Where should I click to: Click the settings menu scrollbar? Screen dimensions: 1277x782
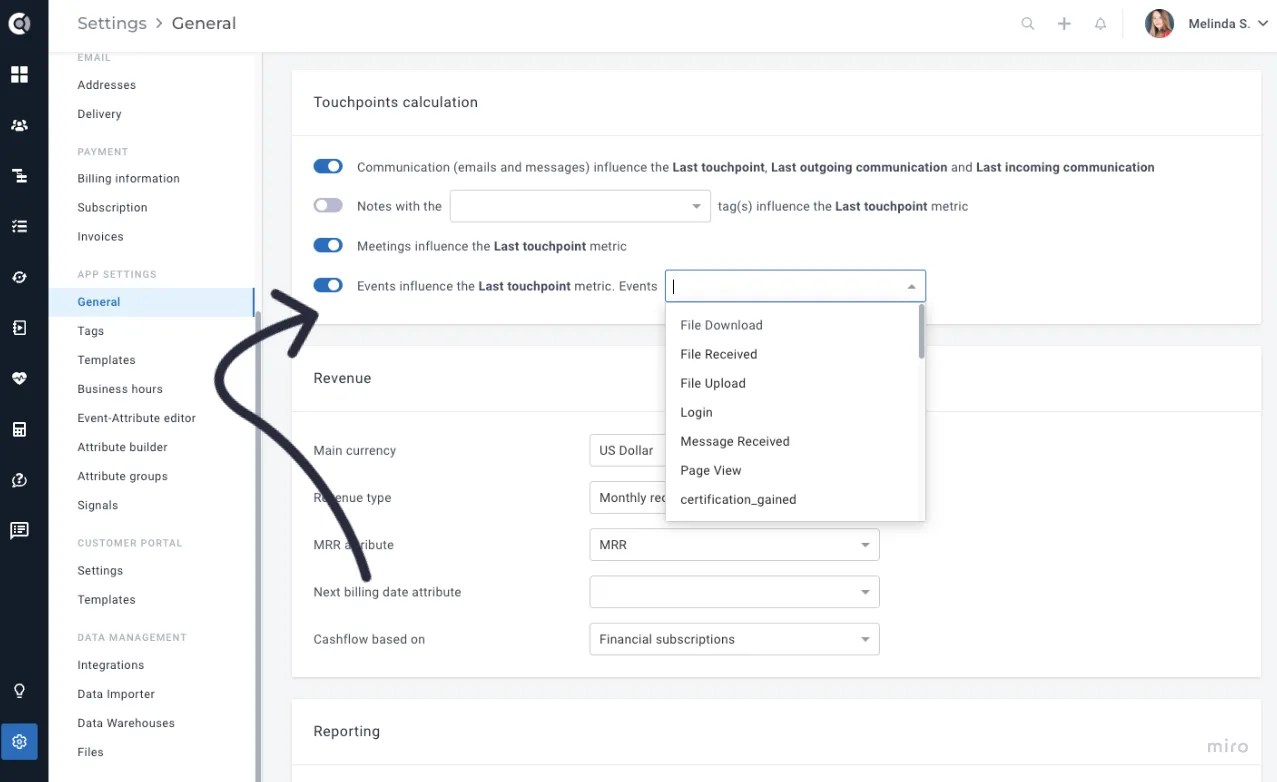coord(258,545)
